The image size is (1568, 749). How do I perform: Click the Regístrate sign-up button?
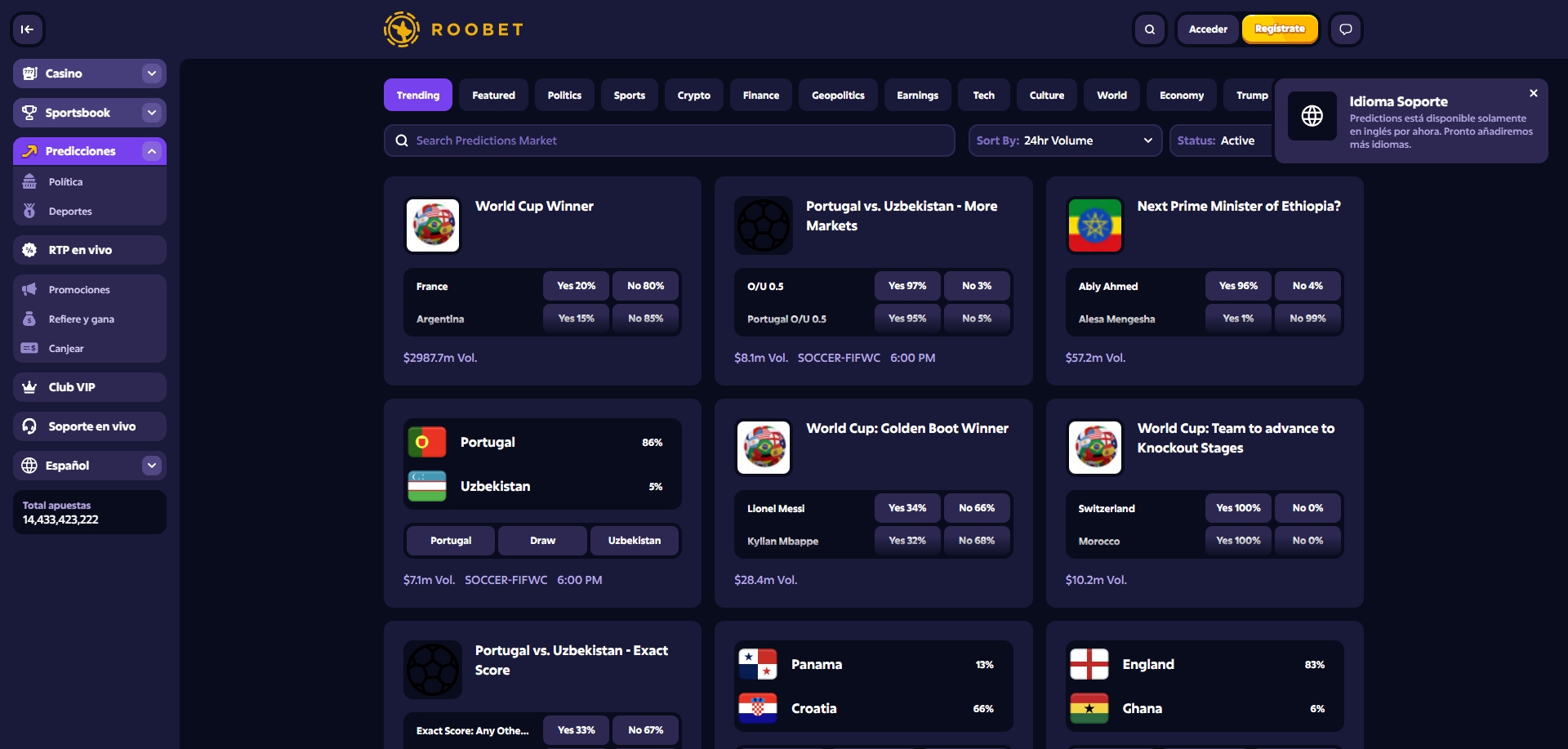(1280, 29)
